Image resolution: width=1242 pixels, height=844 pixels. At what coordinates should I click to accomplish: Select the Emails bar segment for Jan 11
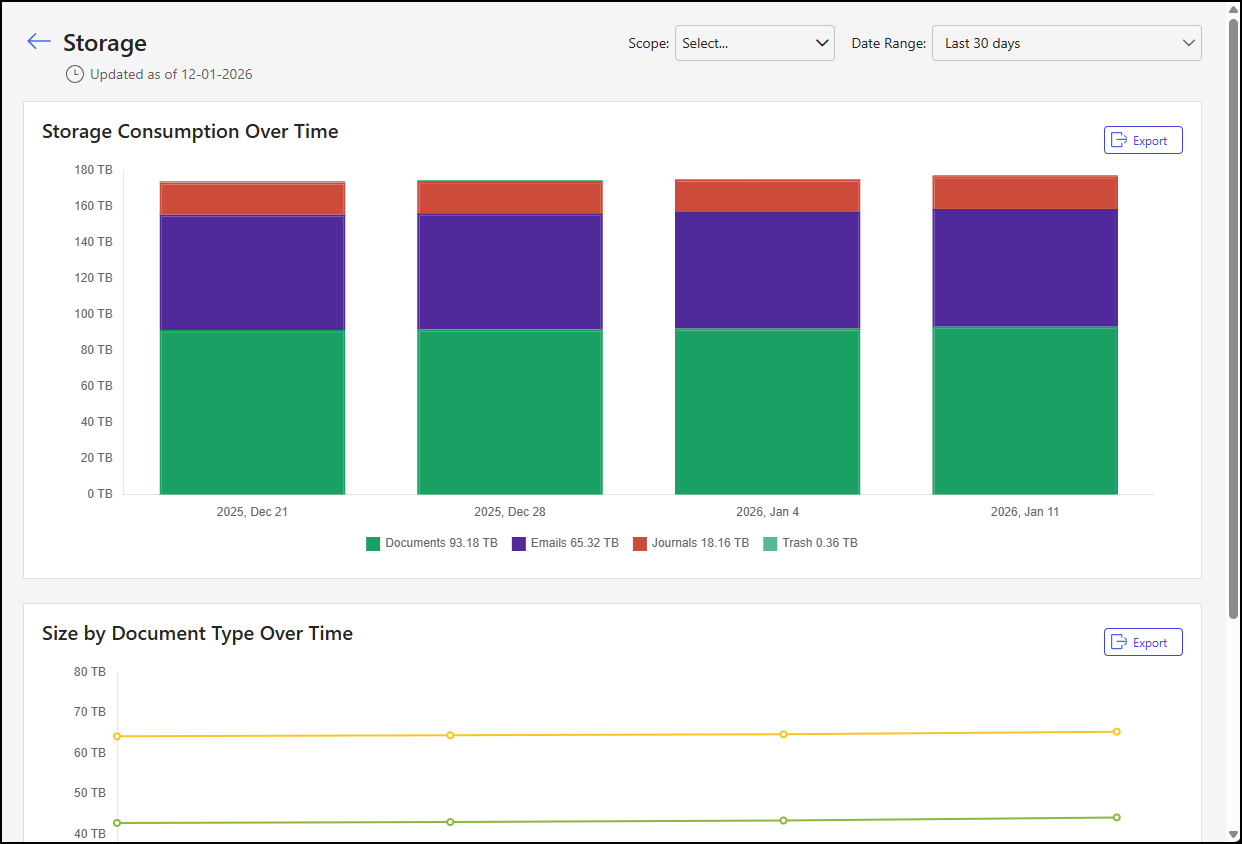point(1025,268)
